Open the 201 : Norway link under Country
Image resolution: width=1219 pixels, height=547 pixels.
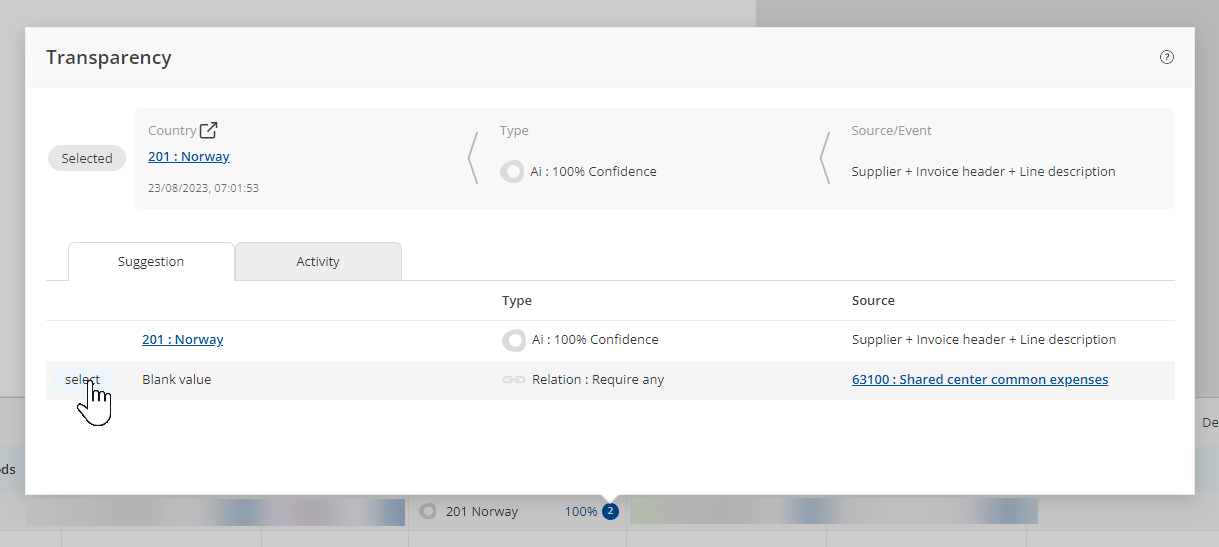click(x=189, y=157)
